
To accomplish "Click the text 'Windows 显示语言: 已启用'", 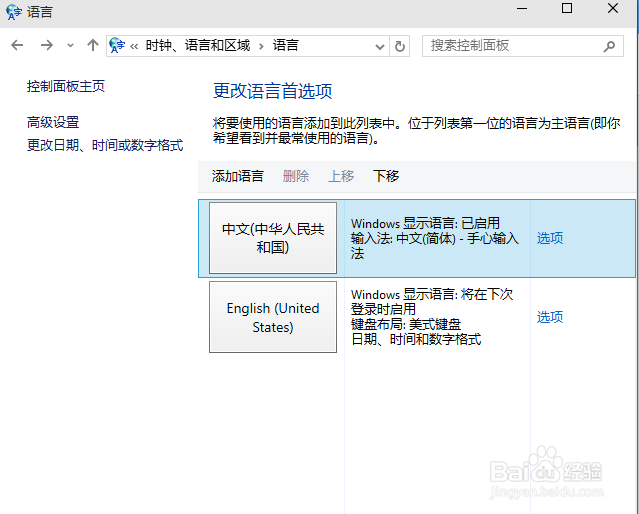I will pyautogui.click(x=425, y=223).
